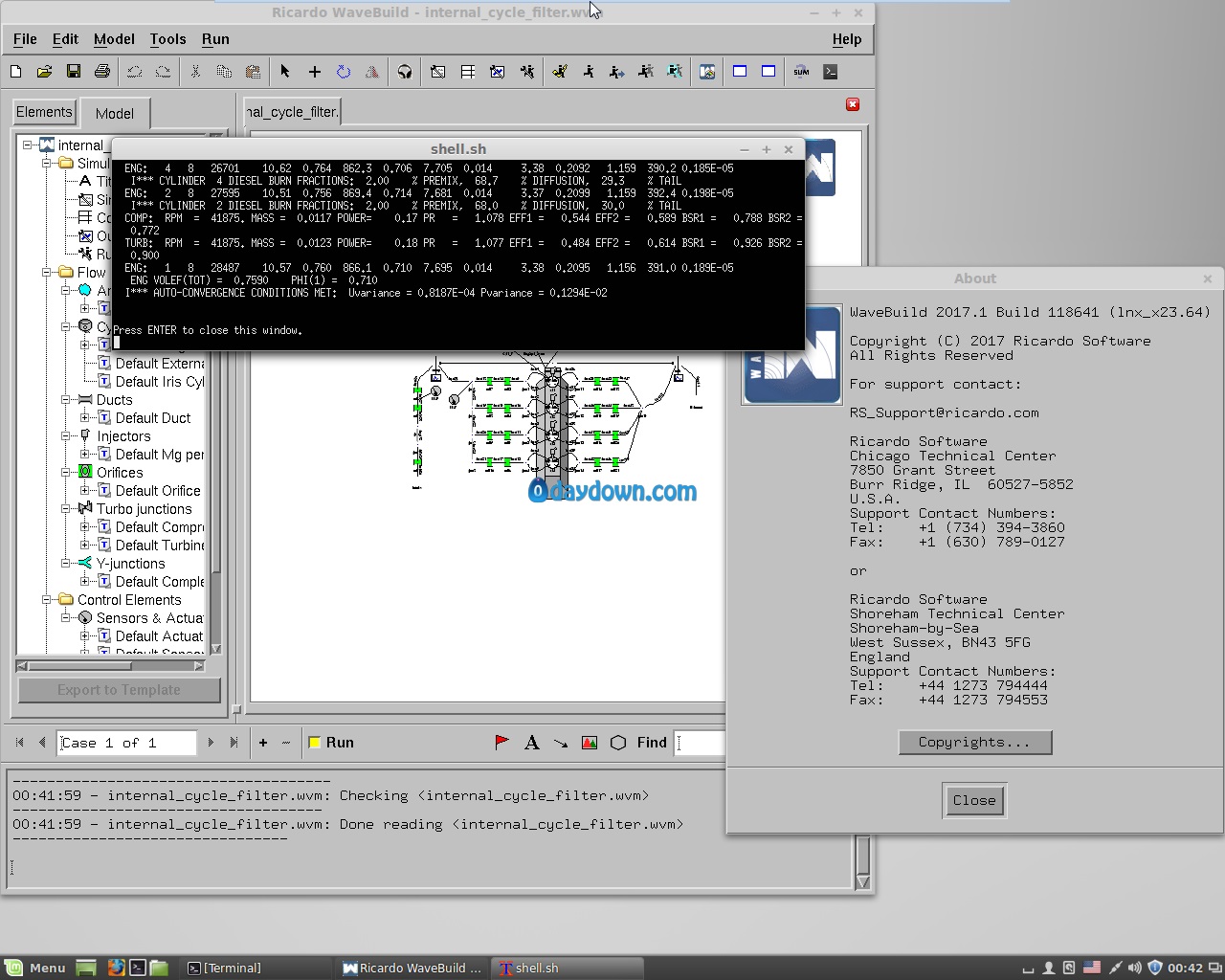This screenshot has height=980, width=1225.
Task: Open the Tools menu
Action: coord(167,39)
